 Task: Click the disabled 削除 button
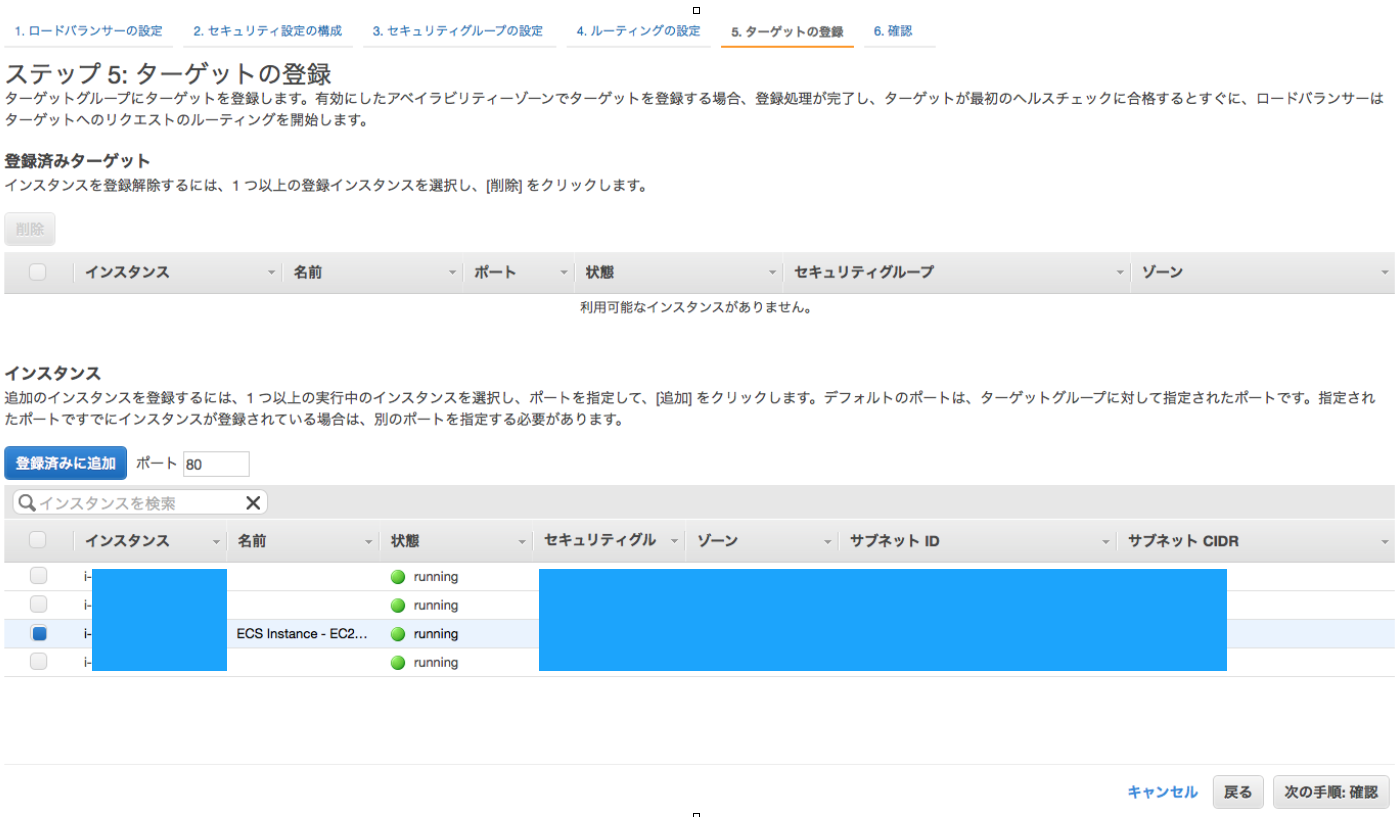(30, 229)
